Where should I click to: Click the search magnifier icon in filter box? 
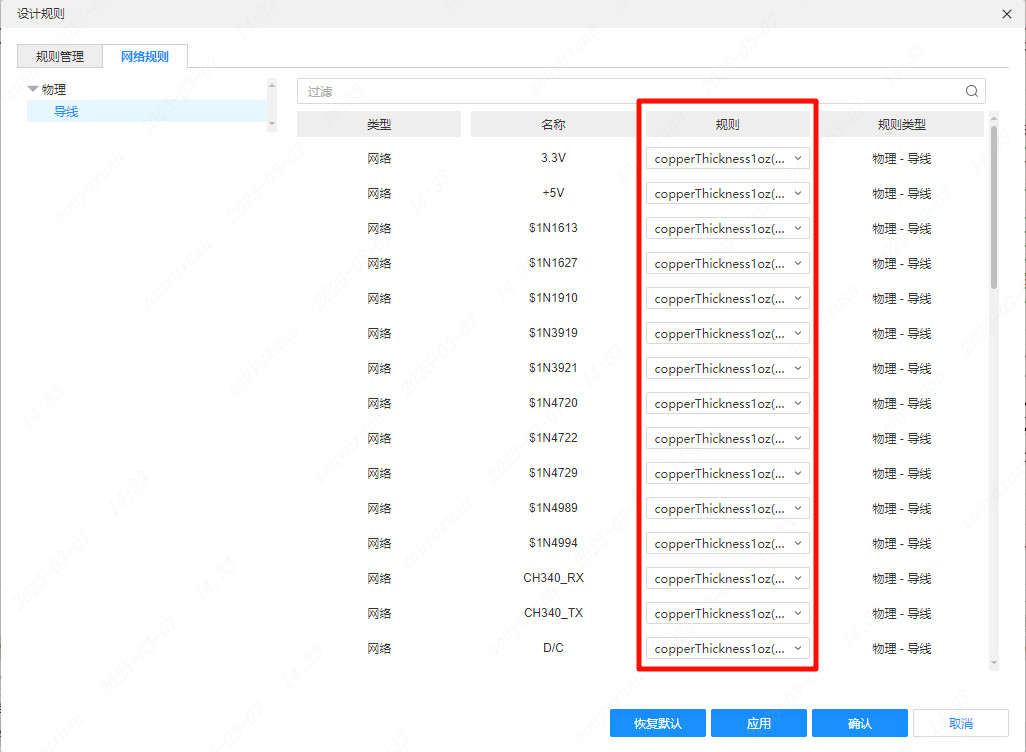click(x=971, y=91)
